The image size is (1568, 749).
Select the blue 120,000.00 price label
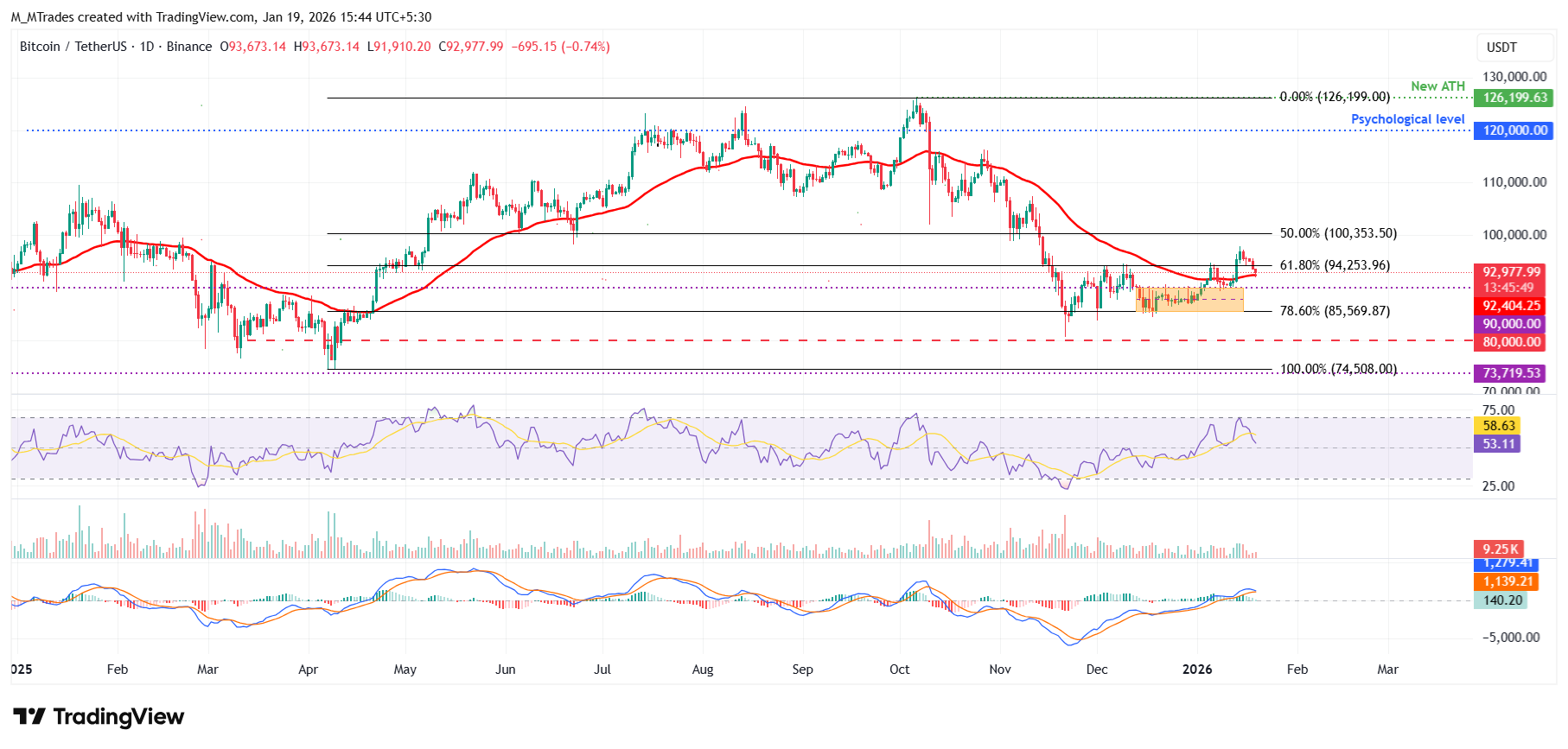pos(1514,130)
